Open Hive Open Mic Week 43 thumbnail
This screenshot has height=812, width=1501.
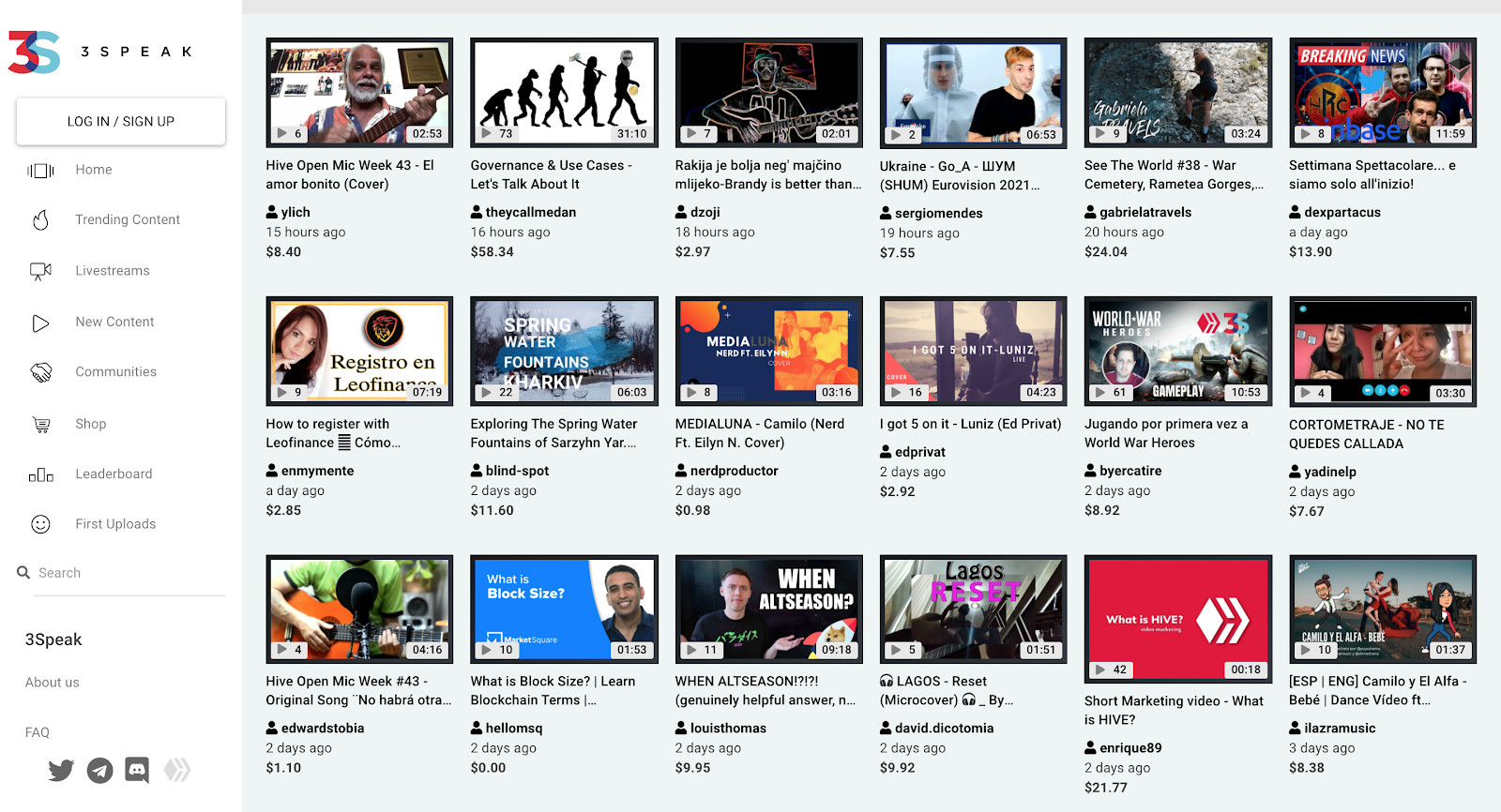(359, 92)
